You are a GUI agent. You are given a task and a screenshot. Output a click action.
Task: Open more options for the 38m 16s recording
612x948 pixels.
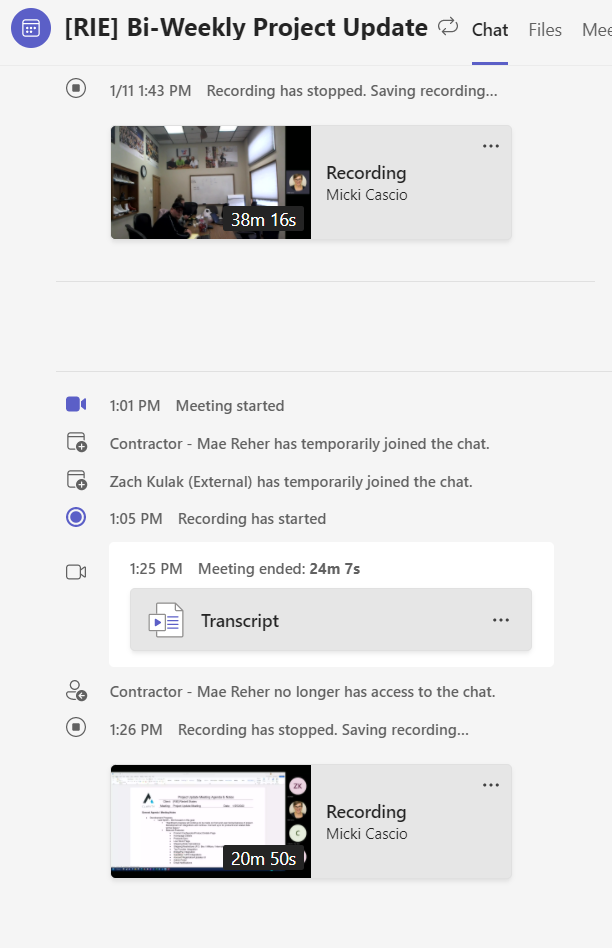coord(491,146)
